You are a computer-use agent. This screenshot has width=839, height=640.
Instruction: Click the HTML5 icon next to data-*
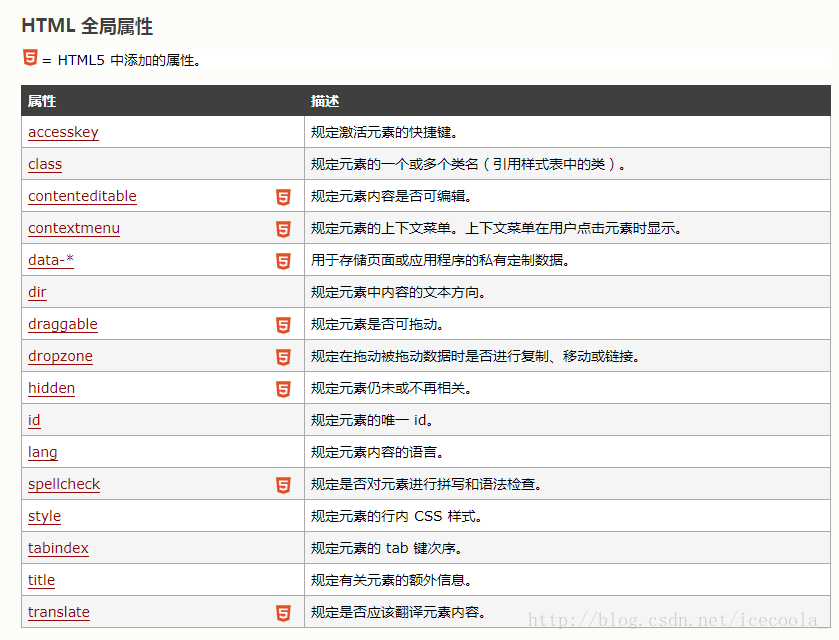click(x=282, y=260)
